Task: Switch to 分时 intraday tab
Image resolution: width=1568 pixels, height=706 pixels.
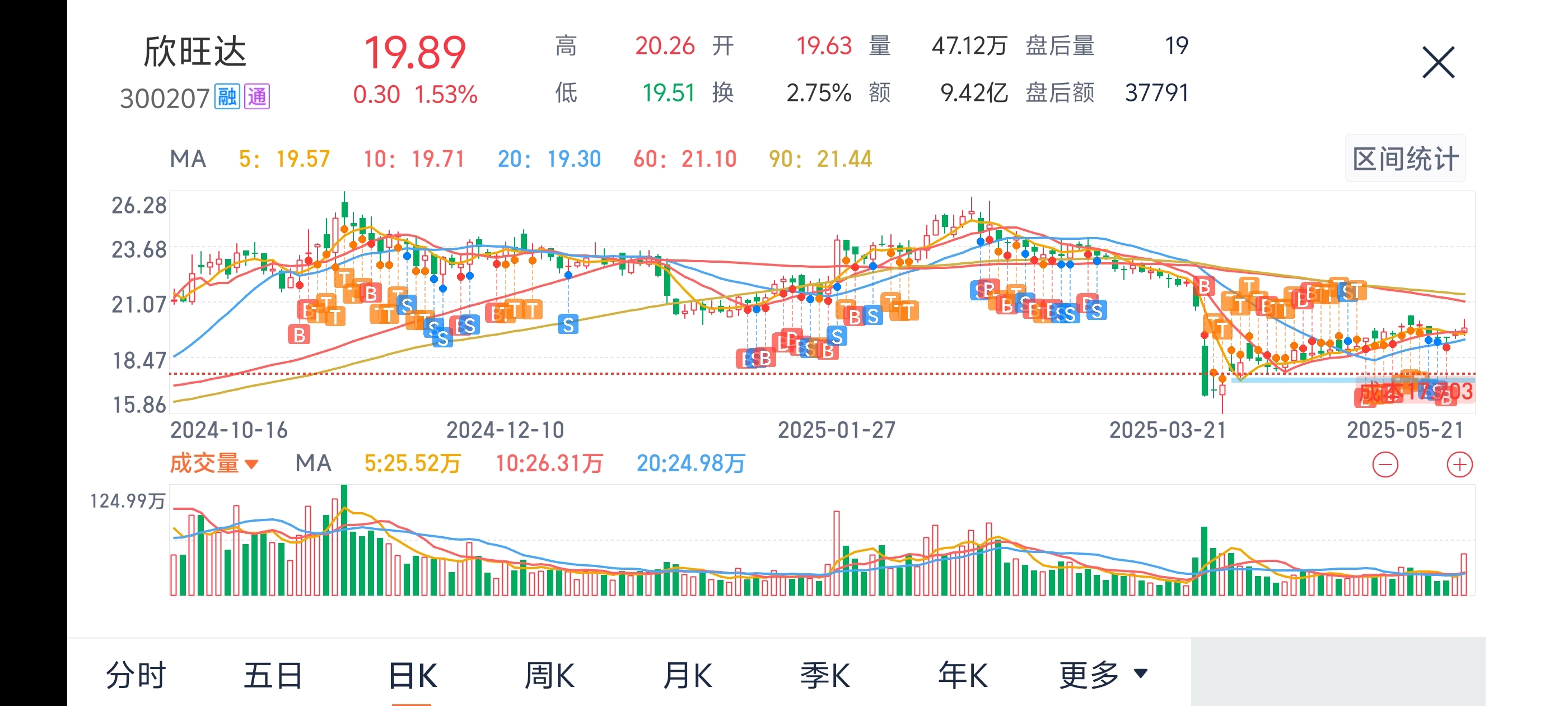Action: 136,674
